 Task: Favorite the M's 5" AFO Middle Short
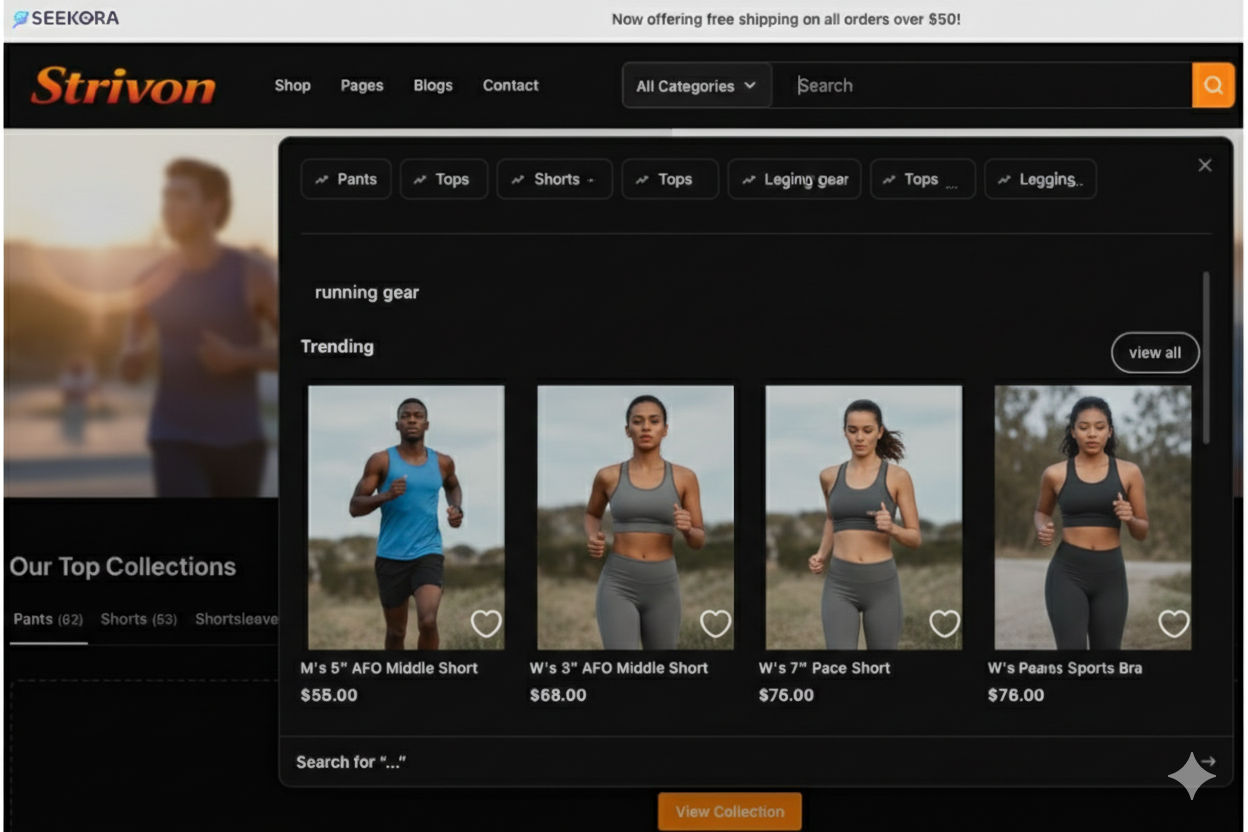coord(486,623)
